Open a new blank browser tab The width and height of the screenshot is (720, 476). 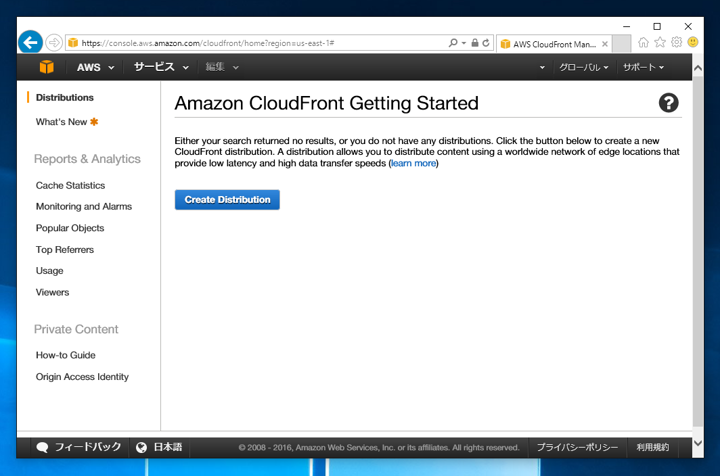(622, 44)
